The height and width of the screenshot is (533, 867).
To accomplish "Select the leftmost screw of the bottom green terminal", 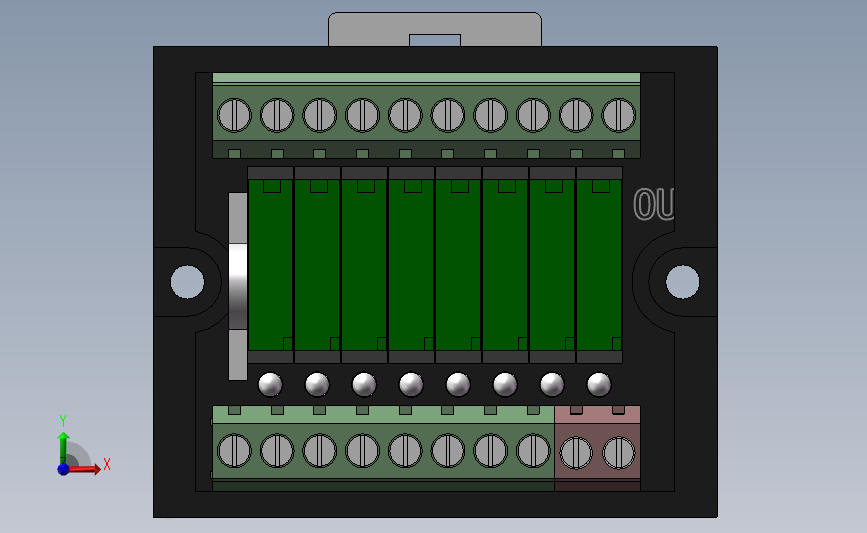I will pyautogui.click(x=234, y=451).
